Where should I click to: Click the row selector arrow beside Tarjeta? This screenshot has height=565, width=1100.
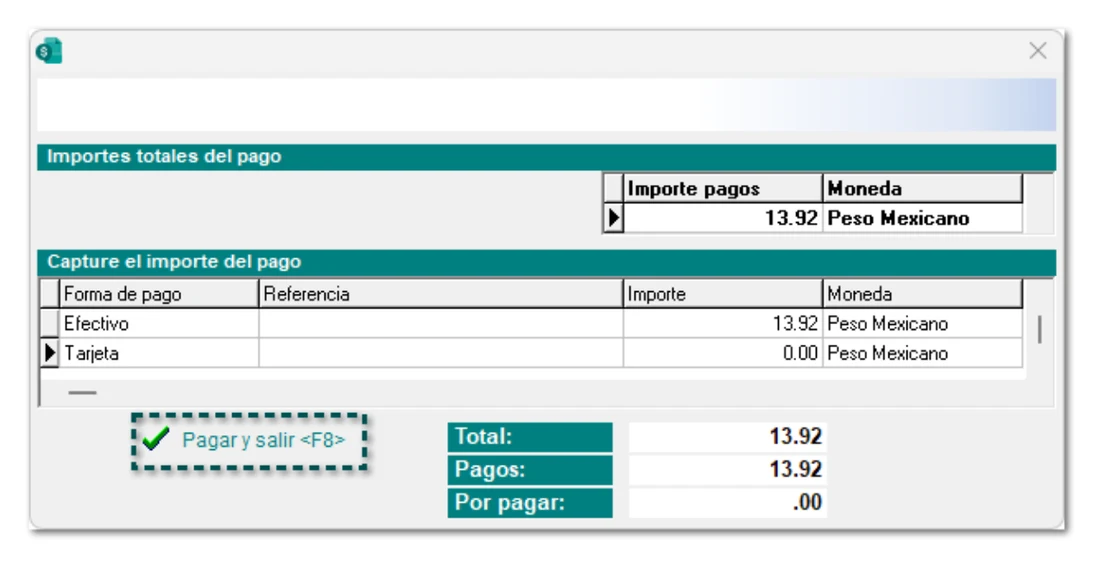pyautogui.click(x=50, y=353)
